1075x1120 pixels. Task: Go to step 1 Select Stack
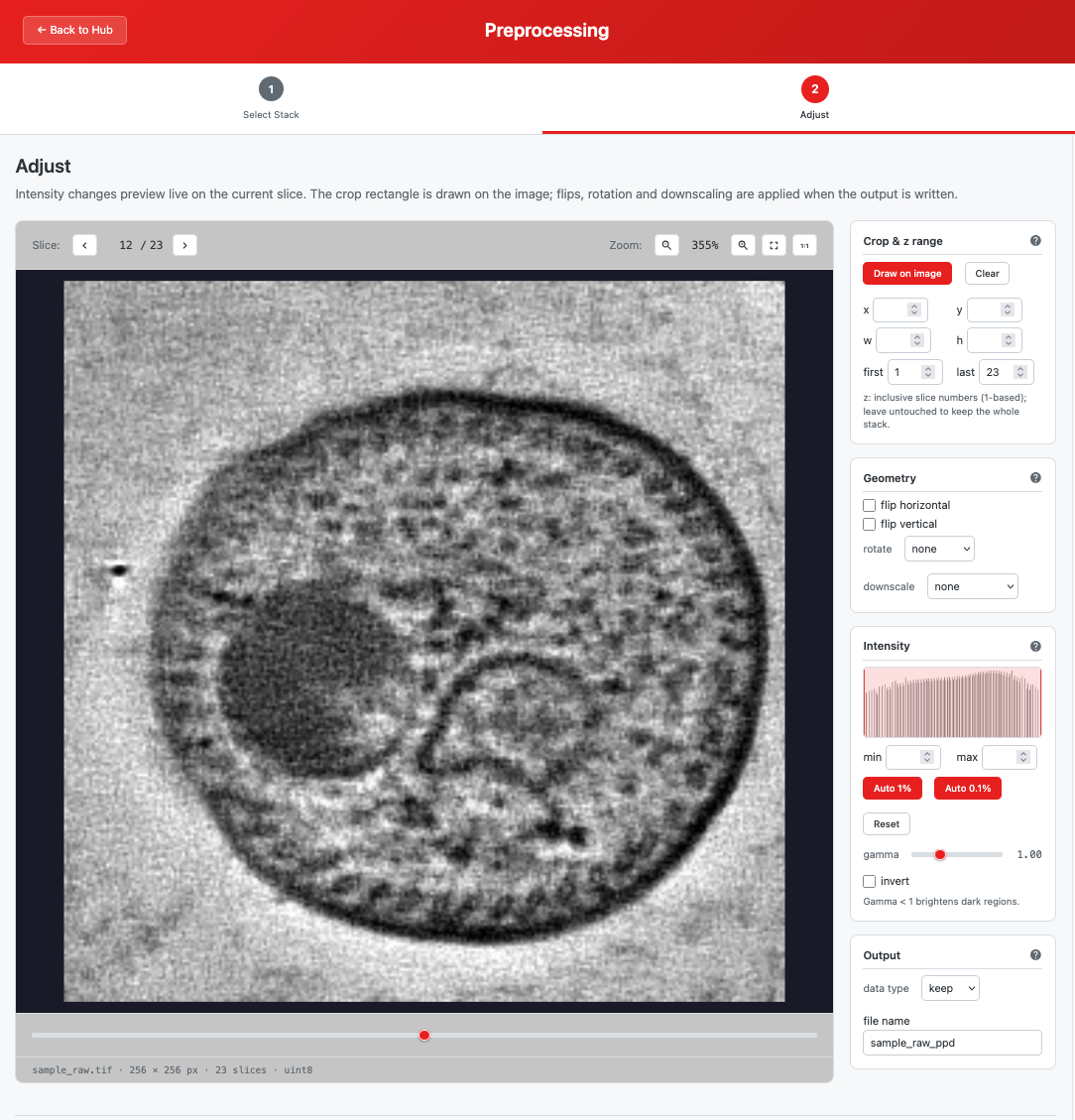coord(271,98)
